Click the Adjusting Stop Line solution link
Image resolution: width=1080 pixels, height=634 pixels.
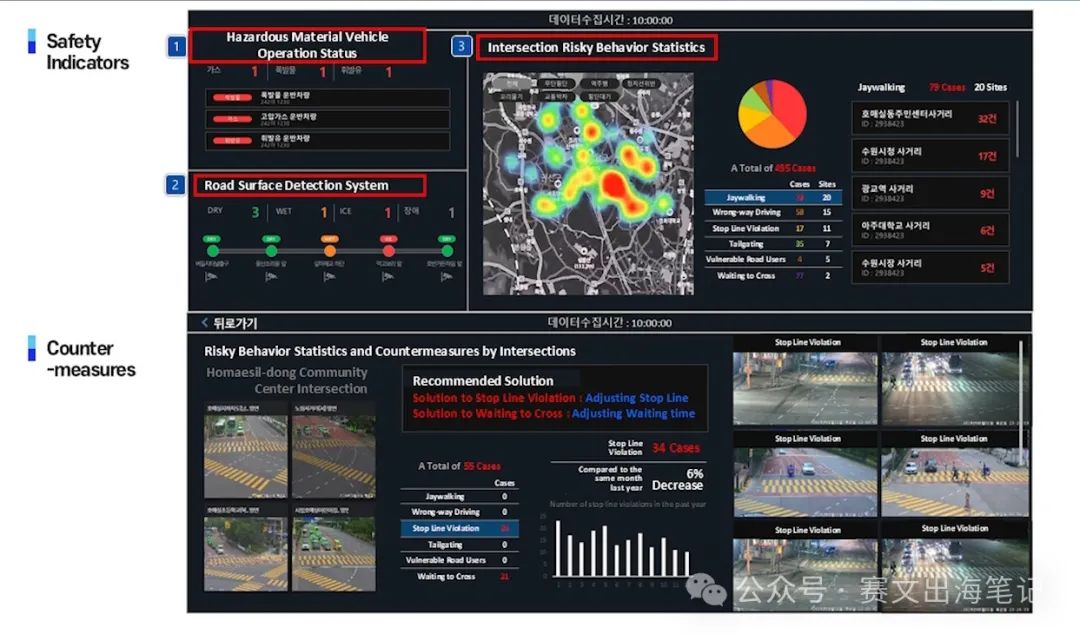[x=636, y=398]
